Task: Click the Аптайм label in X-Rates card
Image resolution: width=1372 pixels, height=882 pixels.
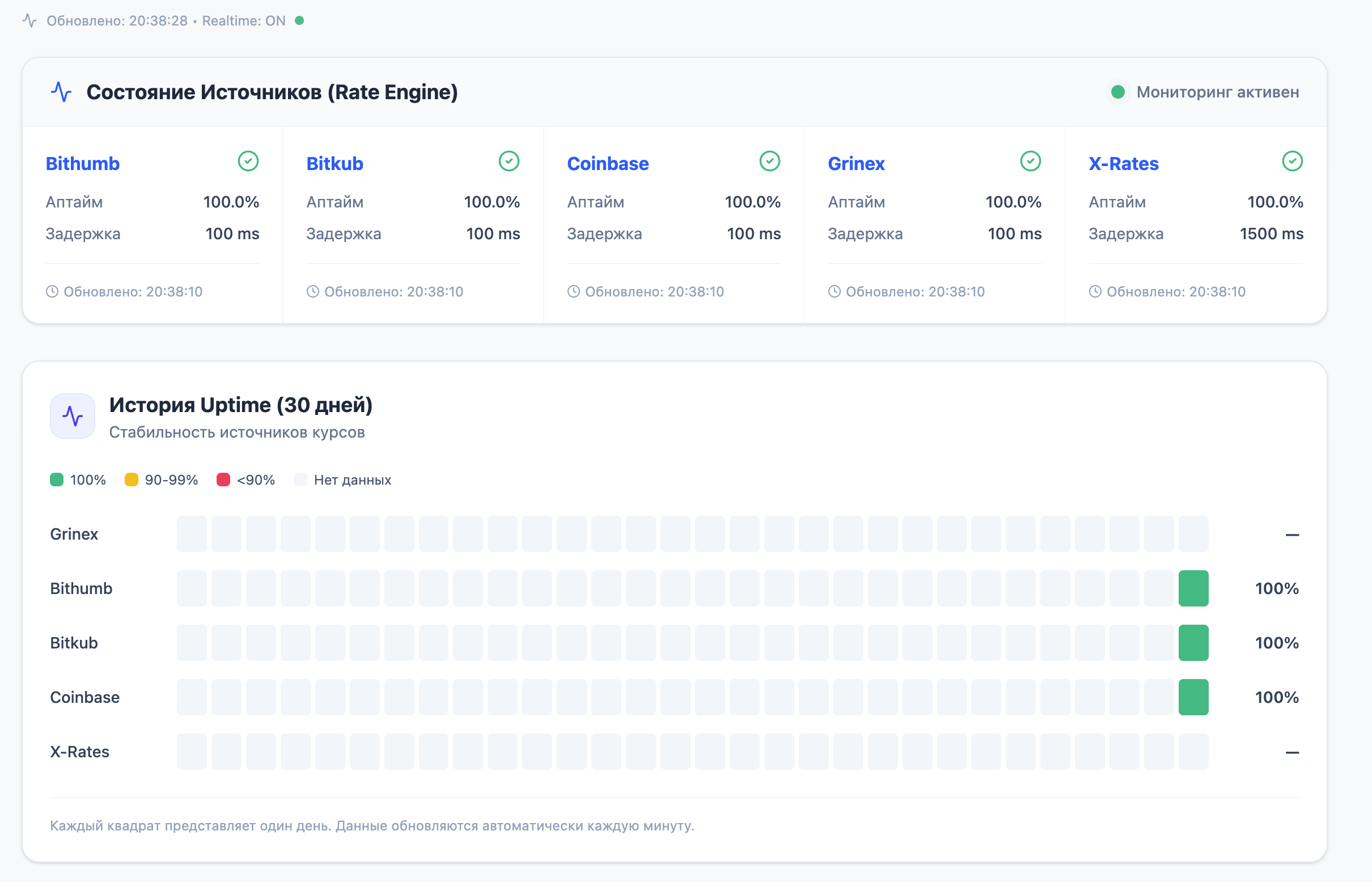Action: 1117,202
